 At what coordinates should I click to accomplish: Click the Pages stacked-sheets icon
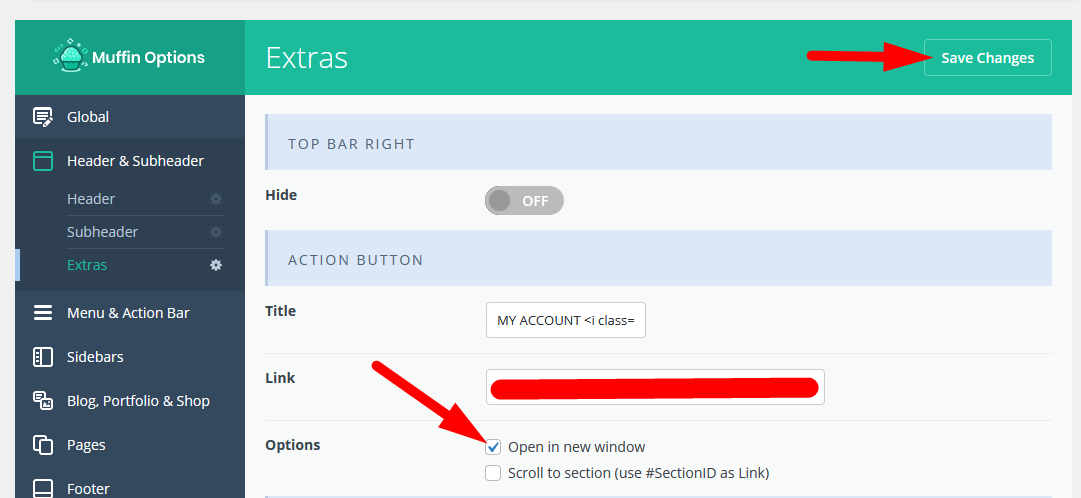(43, 445)
